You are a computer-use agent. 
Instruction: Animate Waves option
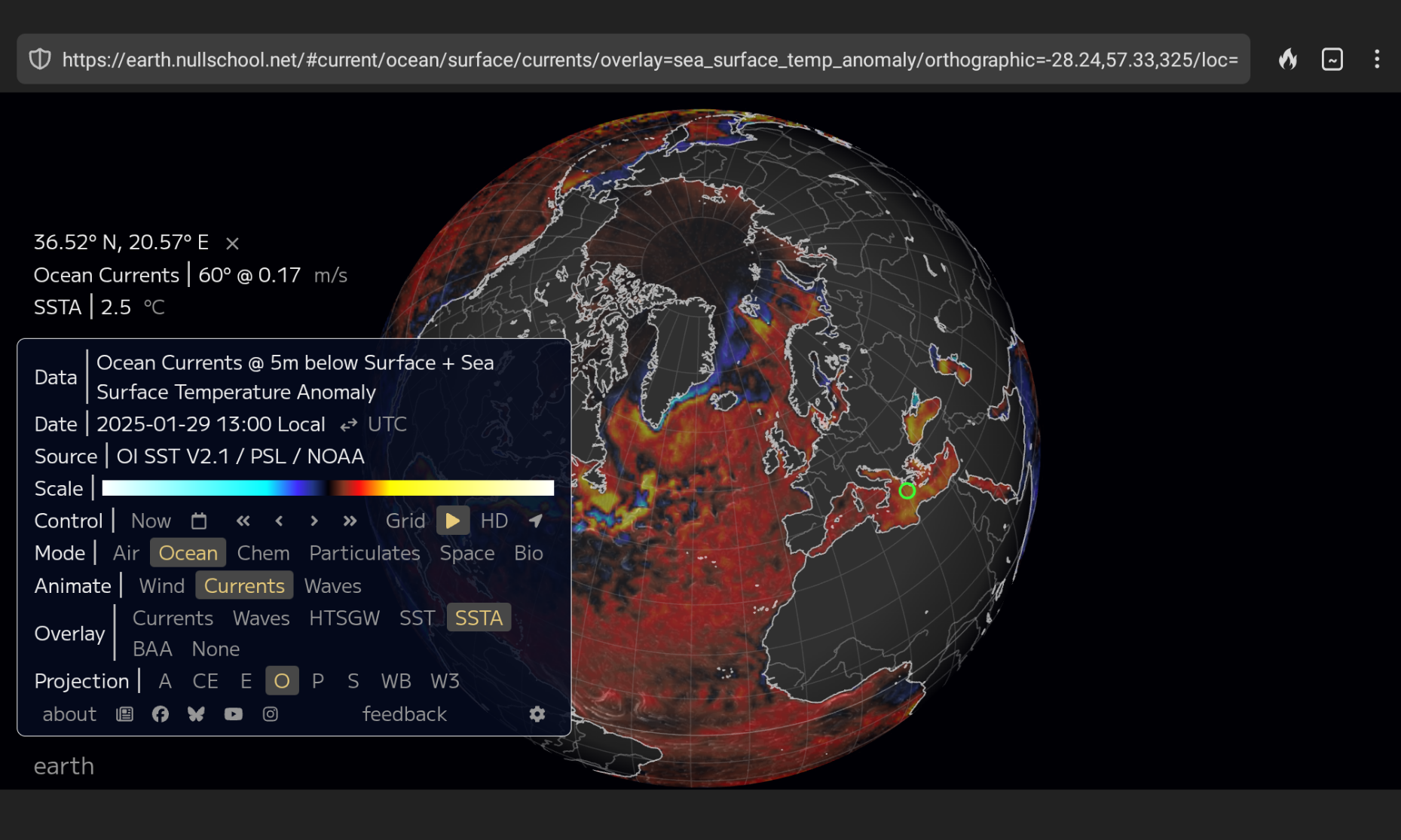332,586
